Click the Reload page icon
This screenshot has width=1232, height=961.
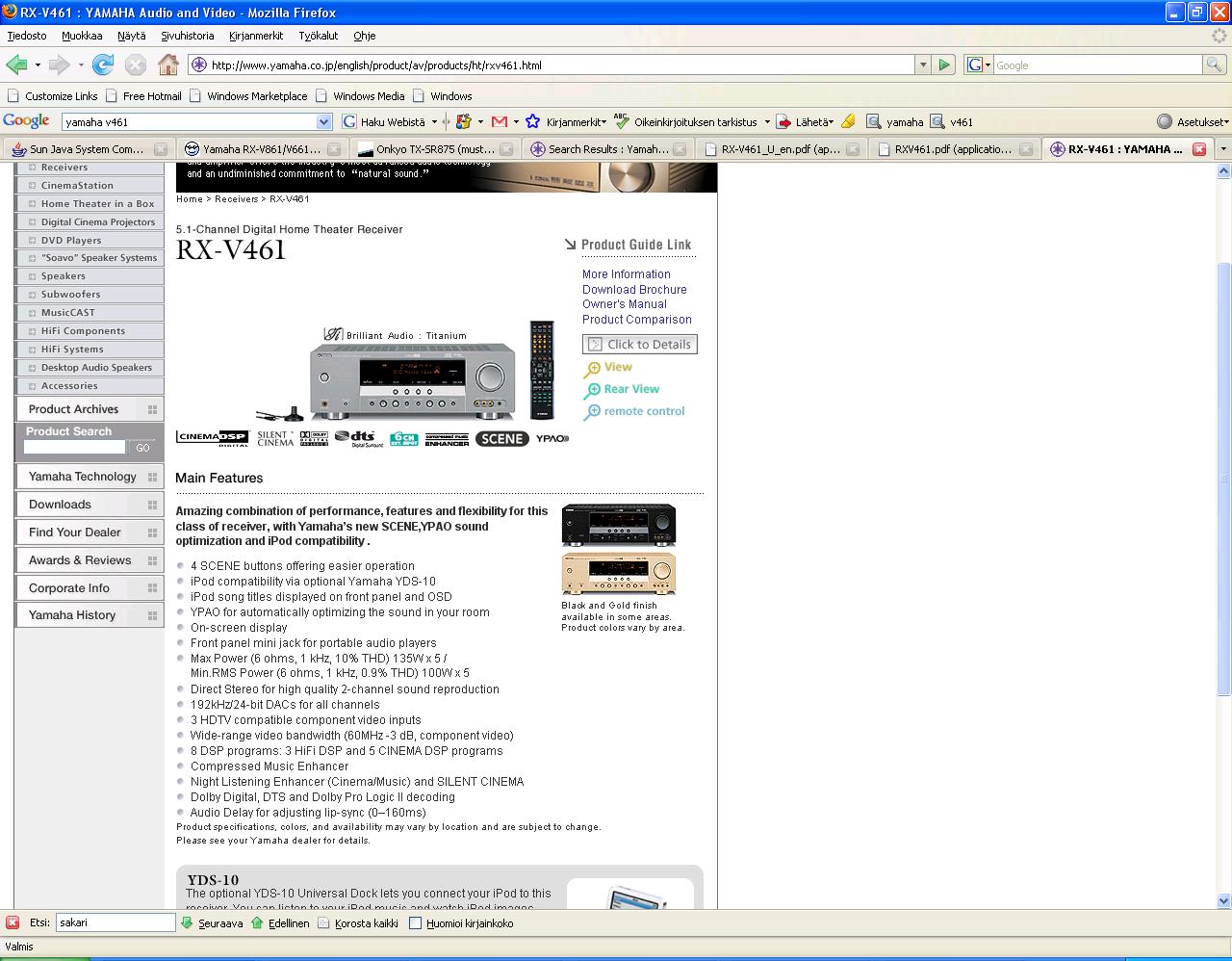click(x=103, y=65)
